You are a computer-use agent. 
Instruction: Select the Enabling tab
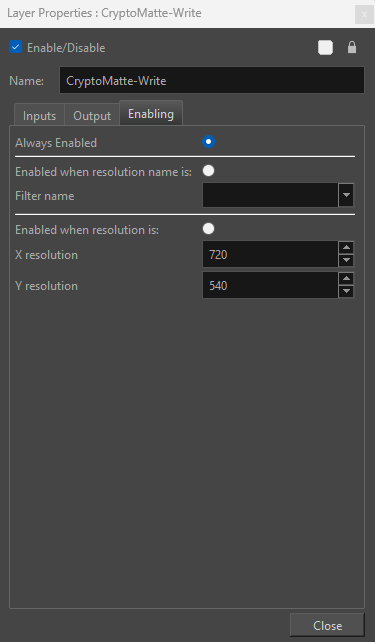(x=151, y=113)
